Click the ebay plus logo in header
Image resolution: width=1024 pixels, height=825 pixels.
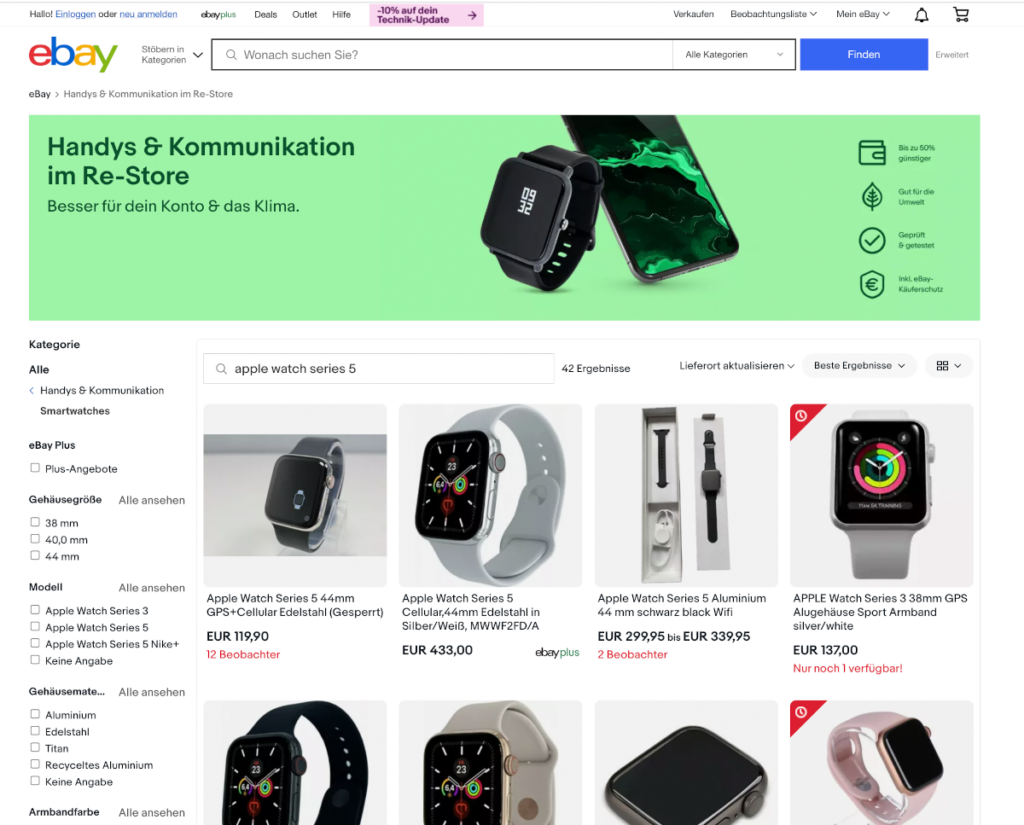click(x=218, y=14)
